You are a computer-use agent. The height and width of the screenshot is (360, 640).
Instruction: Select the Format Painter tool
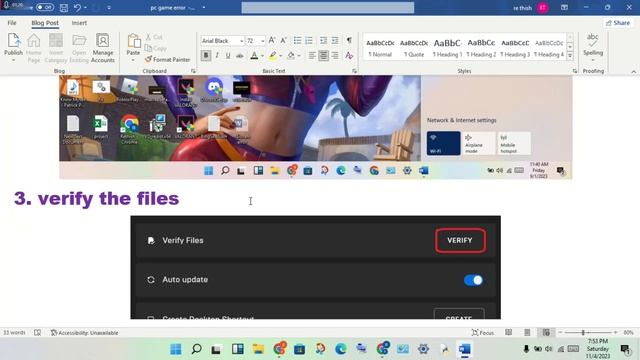point(168,60)
